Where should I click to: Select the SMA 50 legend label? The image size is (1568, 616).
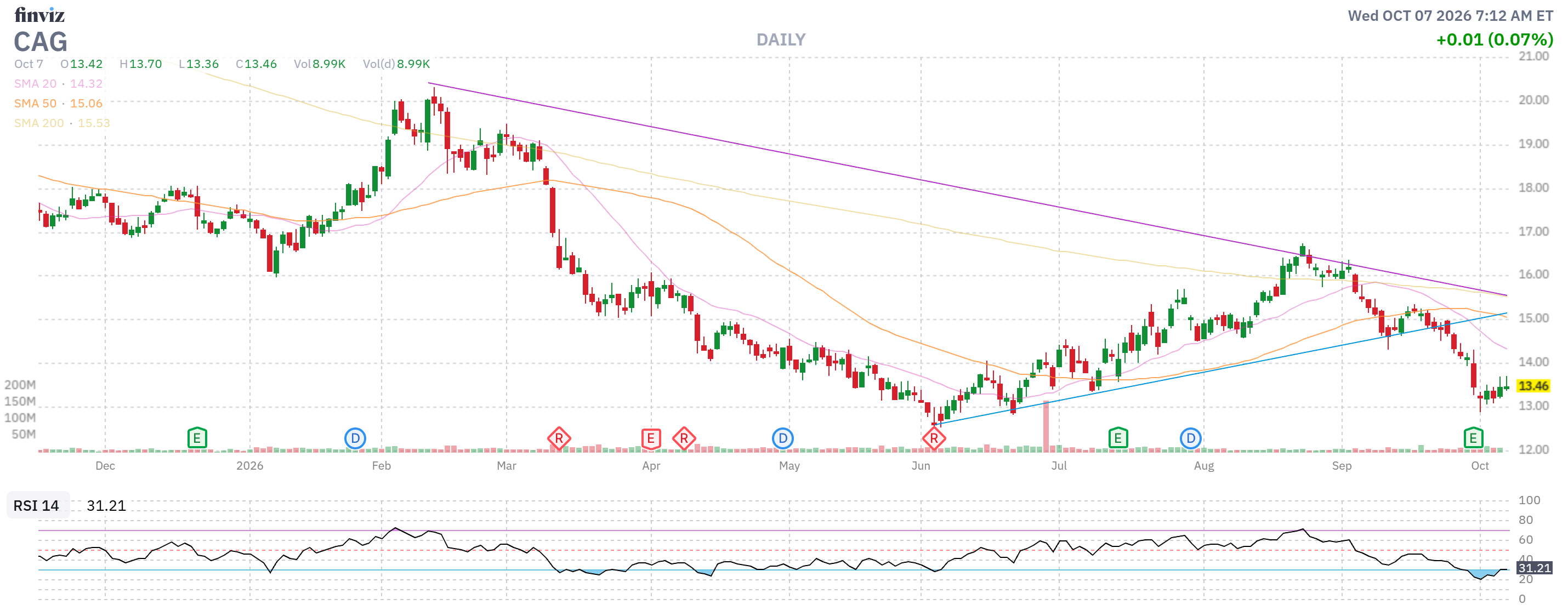coord(35,104)
